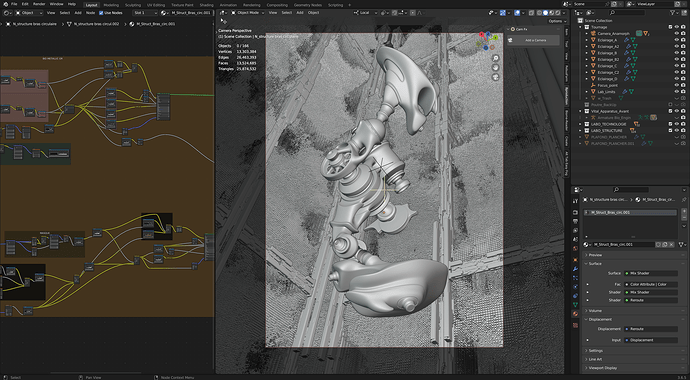Open the Particles properties tab icon

(576, 278)
